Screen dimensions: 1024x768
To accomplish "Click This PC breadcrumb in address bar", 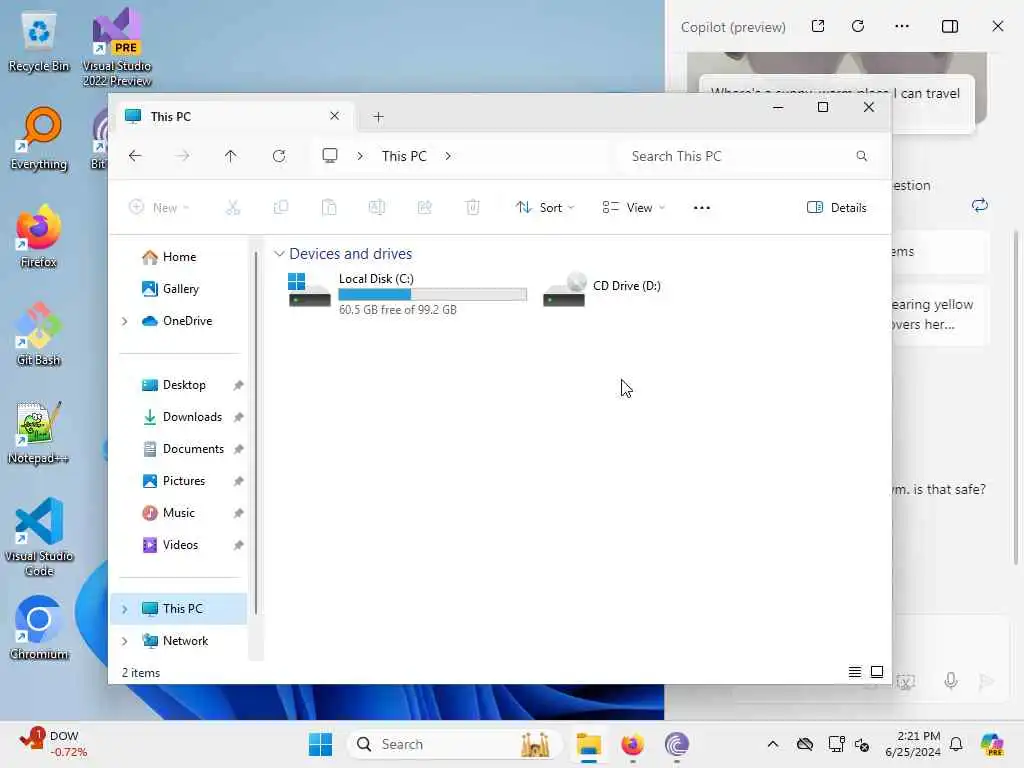I will tap(404, 156).
